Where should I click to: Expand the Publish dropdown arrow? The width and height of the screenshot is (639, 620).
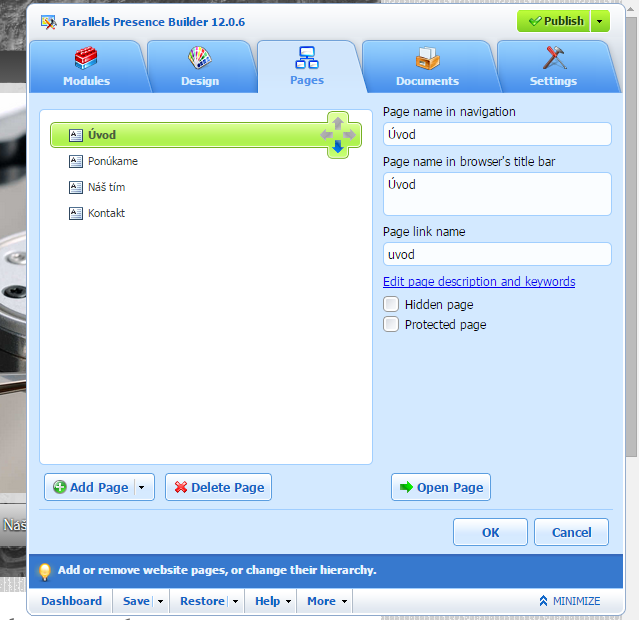[600, 21]
